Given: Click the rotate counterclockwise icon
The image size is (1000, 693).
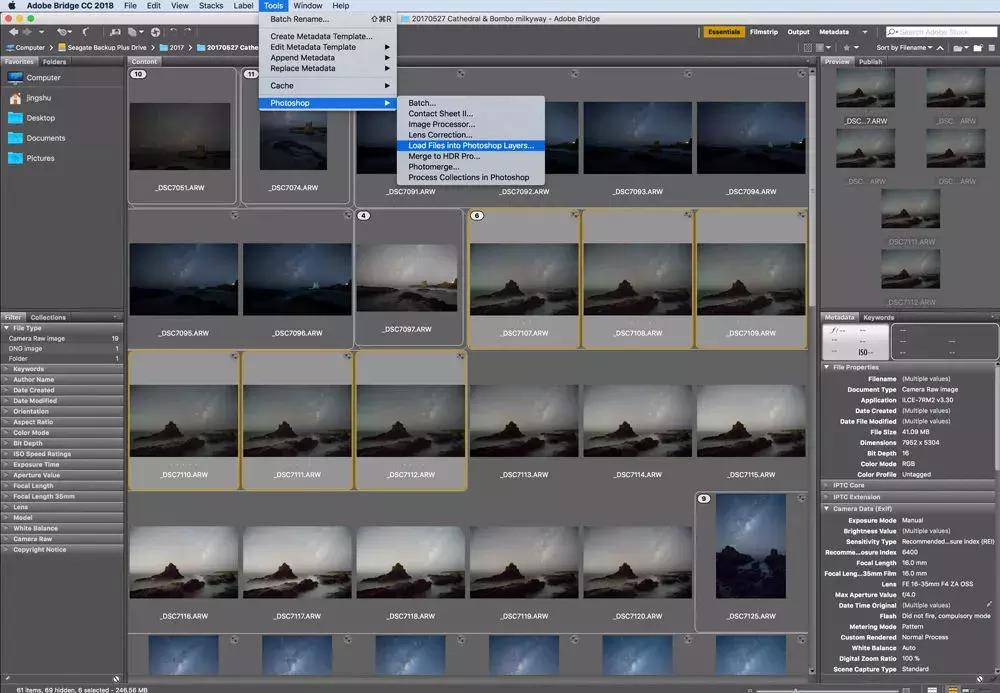Looking at the screenshot, I should (x=173, y=32).
